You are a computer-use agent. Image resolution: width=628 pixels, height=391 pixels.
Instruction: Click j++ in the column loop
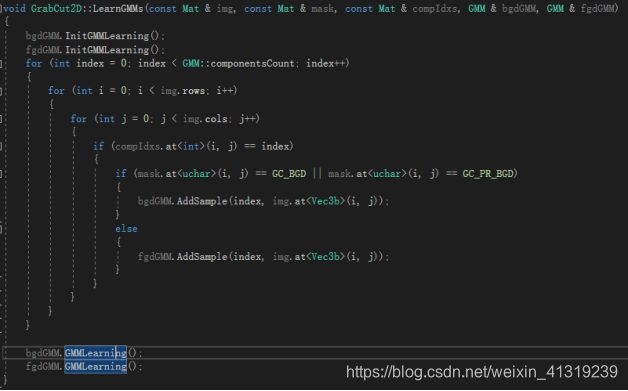(x=248, y=119)
